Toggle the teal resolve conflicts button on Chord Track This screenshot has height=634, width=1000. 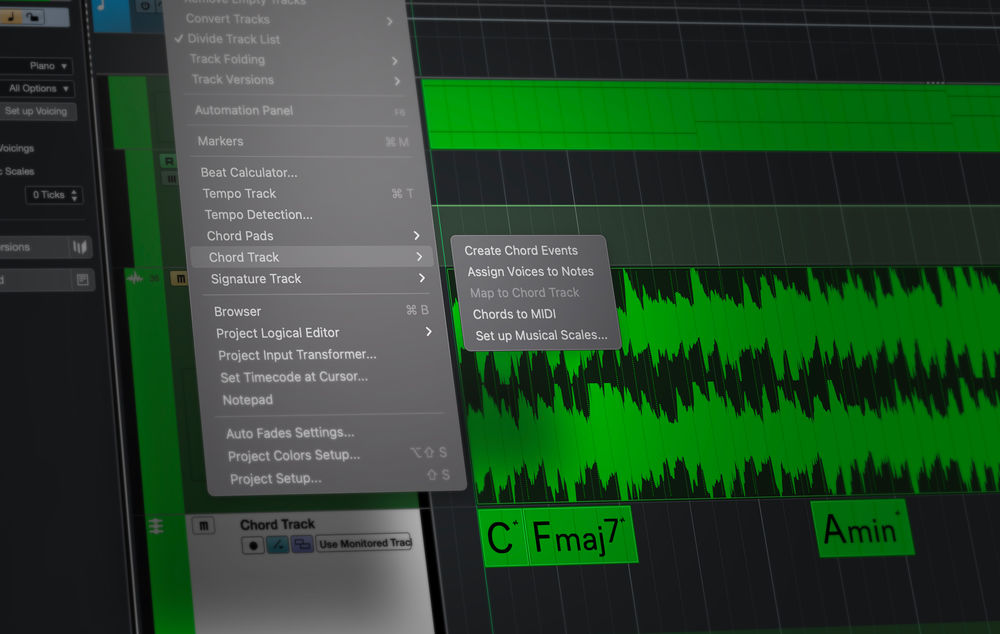click(278, 545)
